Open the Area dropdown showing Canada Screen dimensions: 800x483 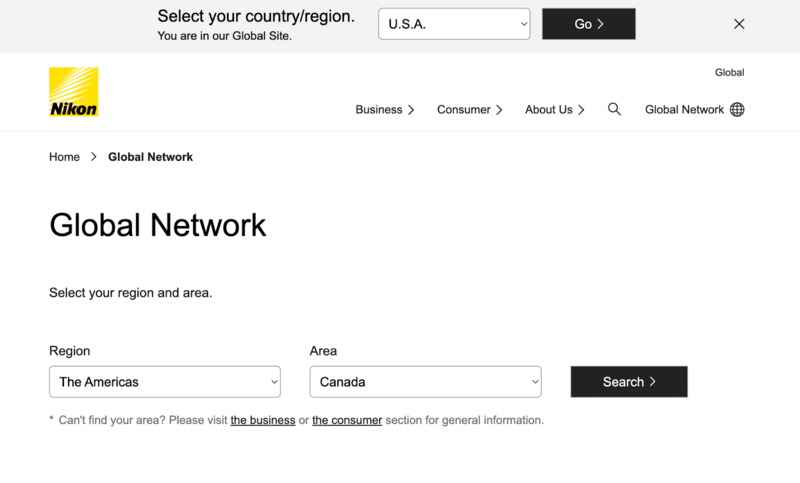tap(426, 382)
